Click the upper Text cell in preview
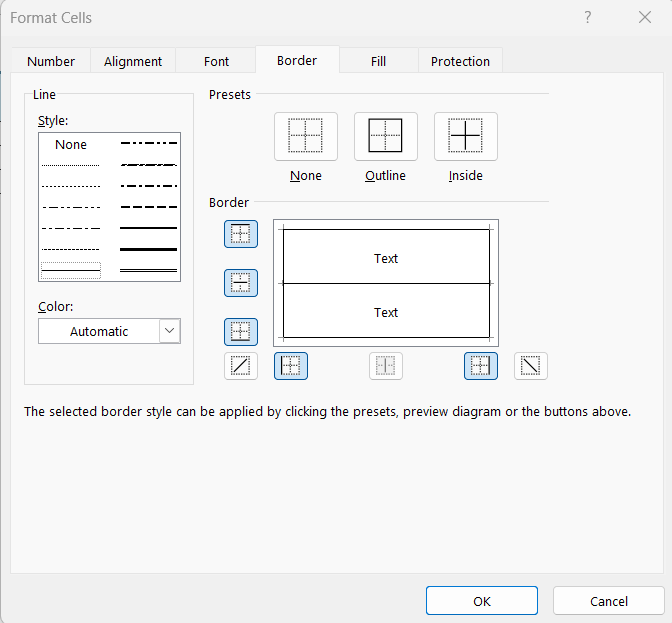 [386, 258]
